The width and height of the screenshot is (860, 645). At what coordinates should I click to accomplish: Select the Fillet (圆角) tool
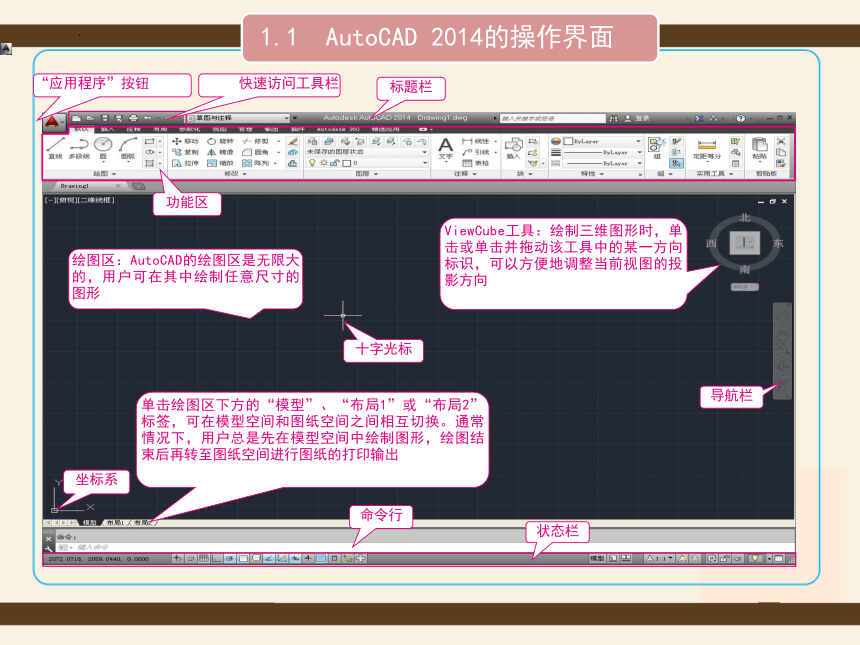(255, 152)
